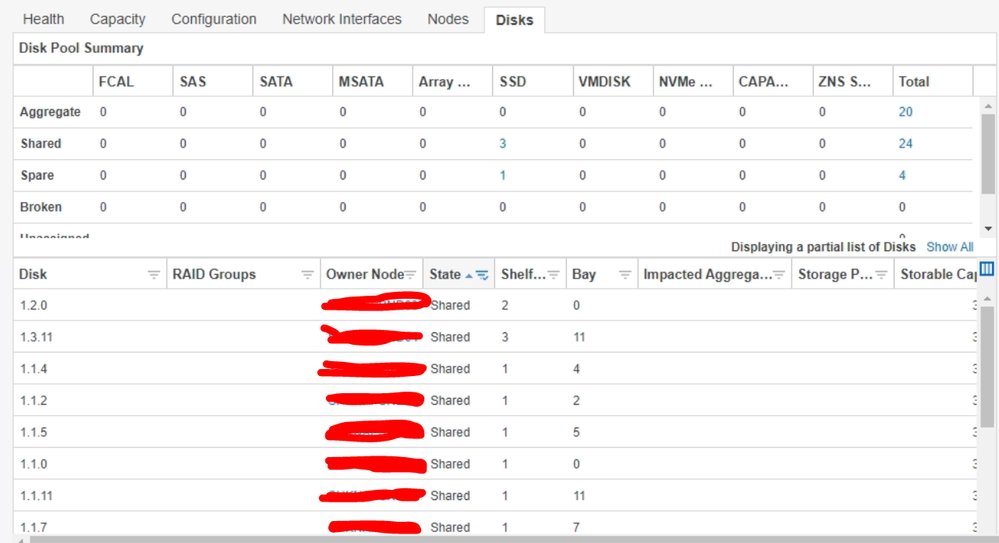Click Bay value 11 for disk 1.1.11
This screenshot has height=543, width=999.
coord(579,496)
